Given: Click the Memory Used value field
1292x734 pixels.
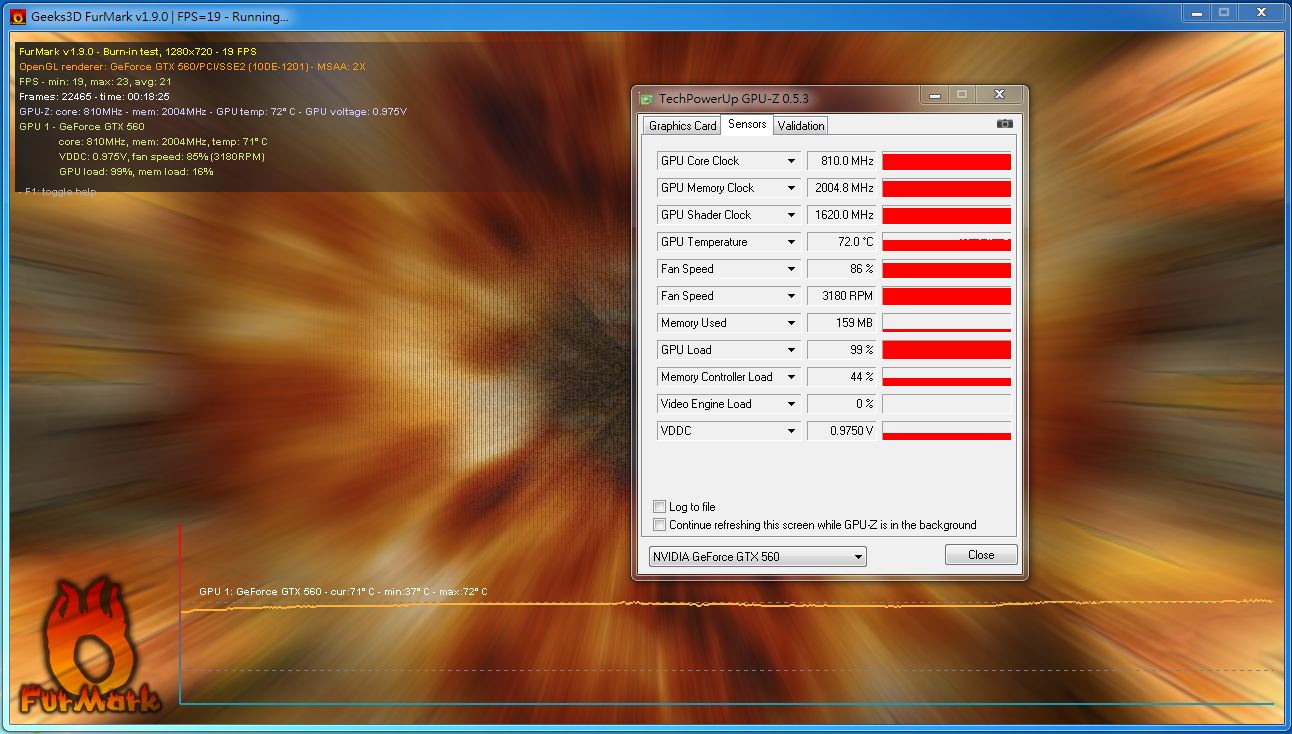Looking at the screenshot, I should pyautogui.click(x=841, y=323).
